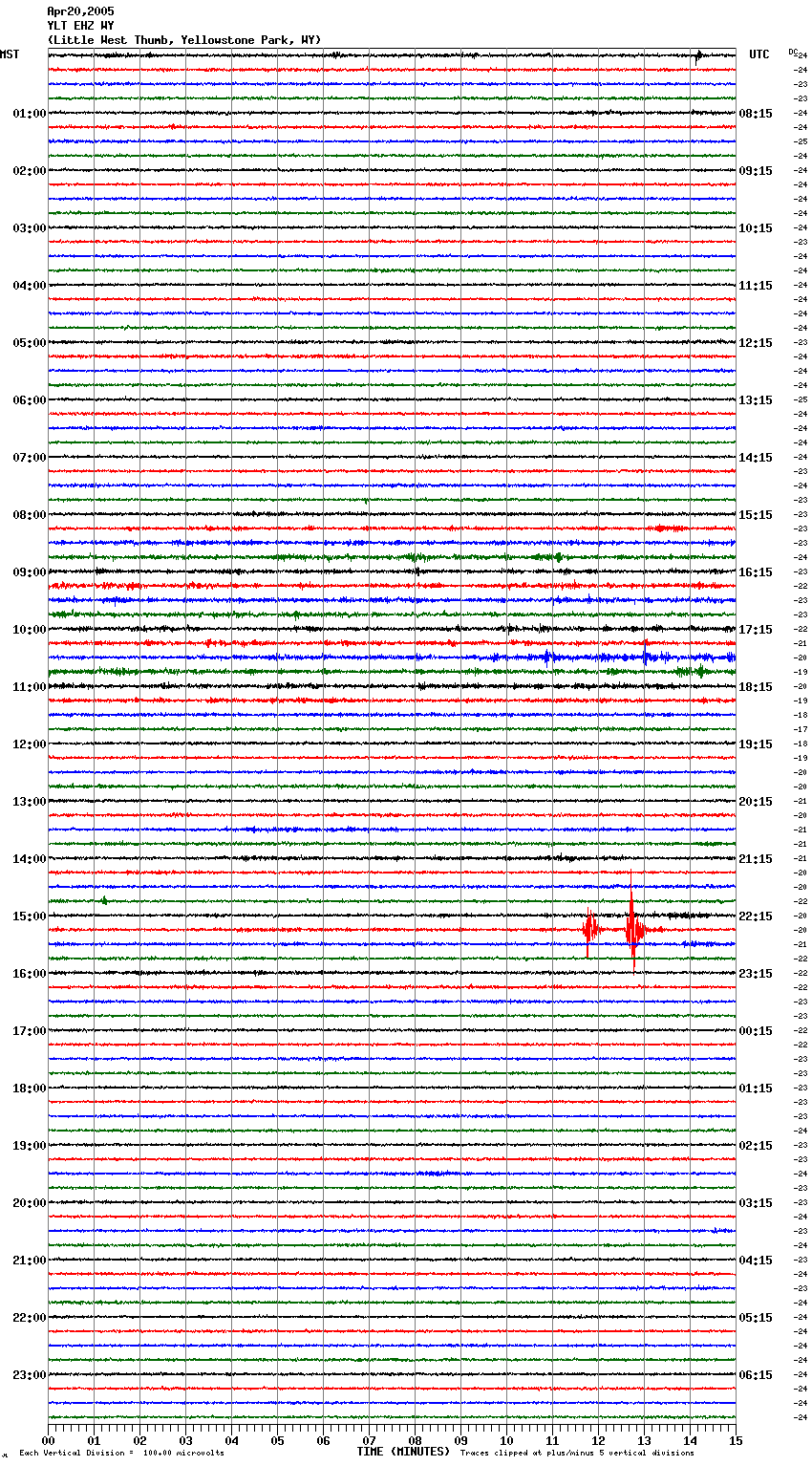812x1466 pixels.
Task: Click the MST time label "05:00"
Action: [x=30, y=343]
